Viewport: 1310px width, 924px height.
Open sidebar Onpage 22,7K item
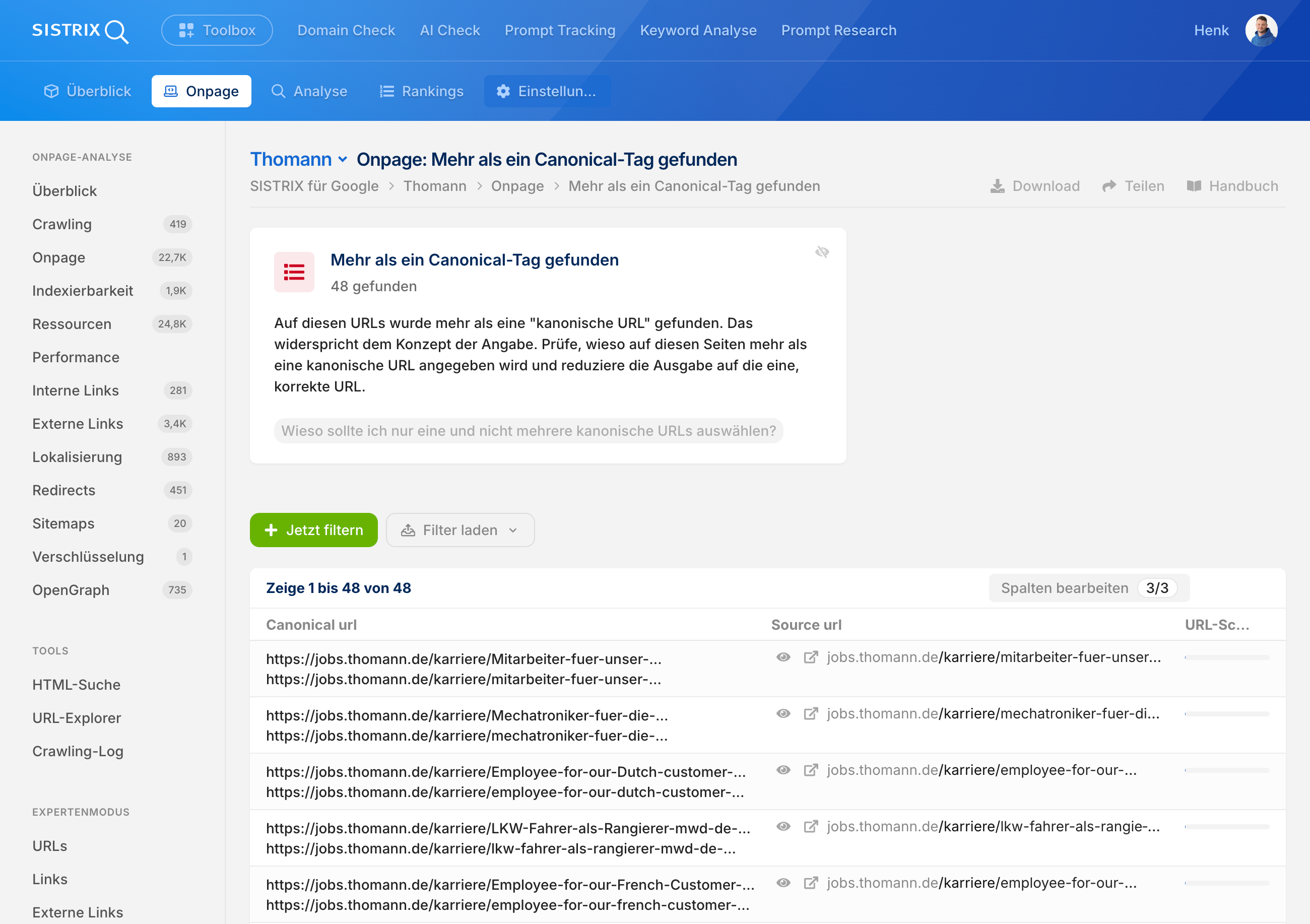coord(112,257)
